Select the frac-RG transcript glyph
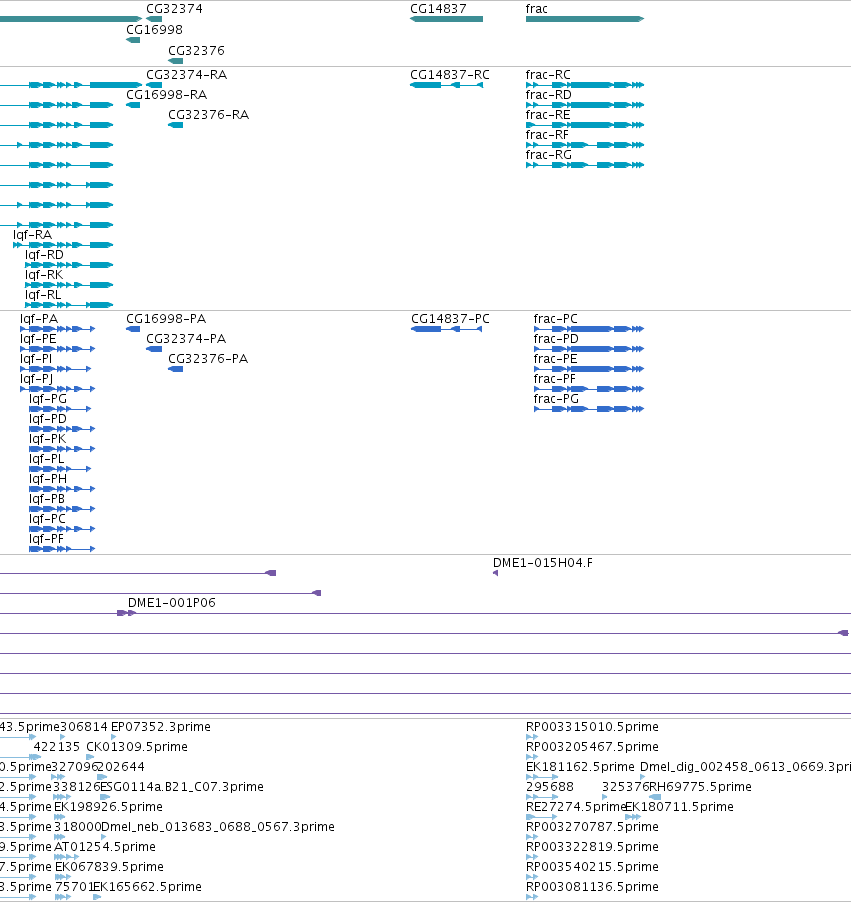Viewport: 851px width, 902px height. pyautogui.click(x=585, y=165)
